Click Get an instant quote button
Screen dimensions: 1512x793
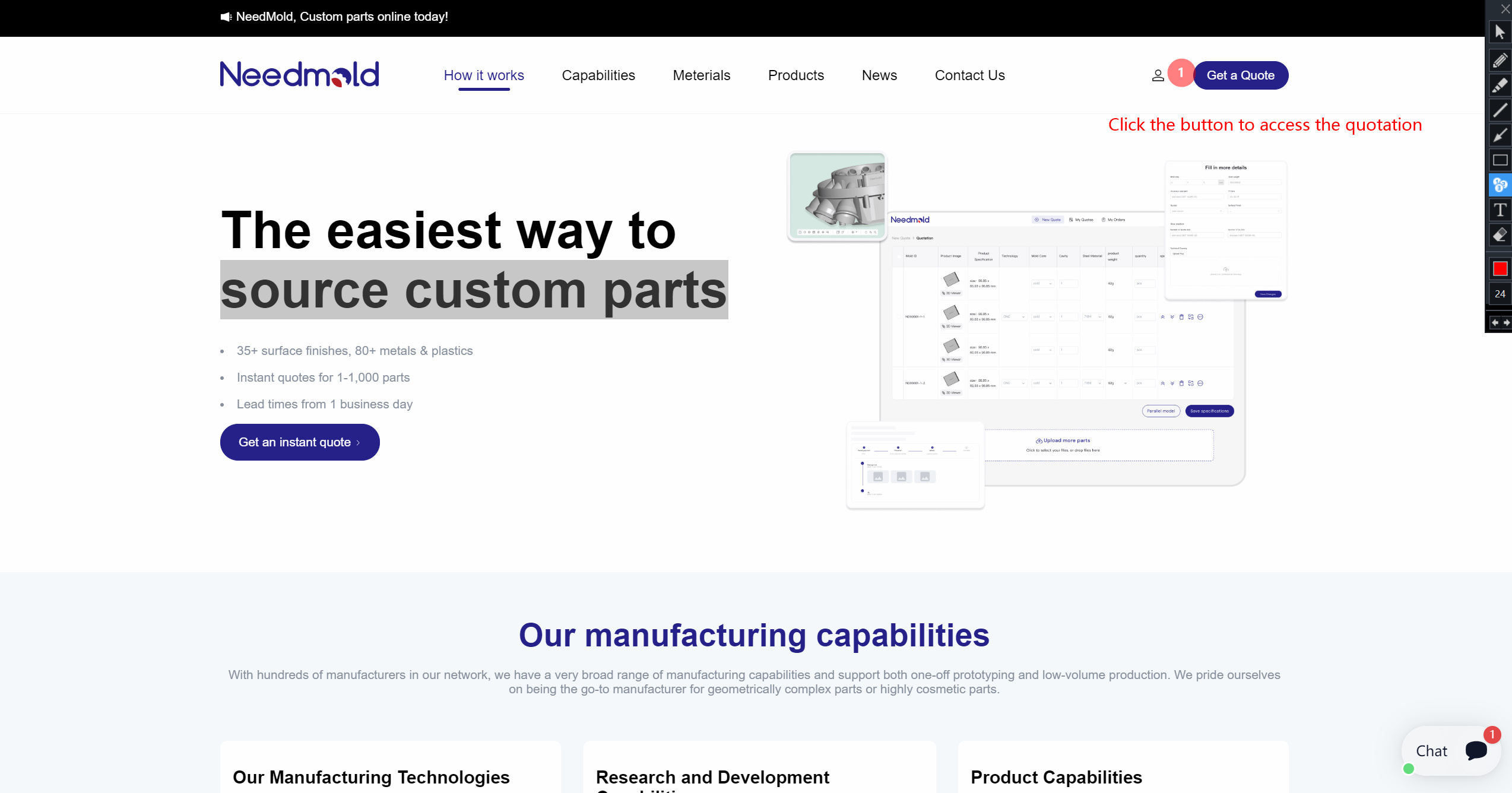pyautogui.click(x=300, y=442)
